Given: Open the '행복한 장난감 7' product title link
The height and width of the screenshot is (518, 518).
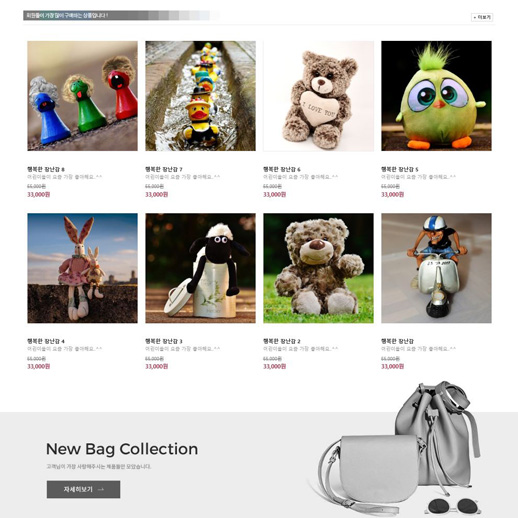Looking at the screenshot, I should click(x=164, y=169).
